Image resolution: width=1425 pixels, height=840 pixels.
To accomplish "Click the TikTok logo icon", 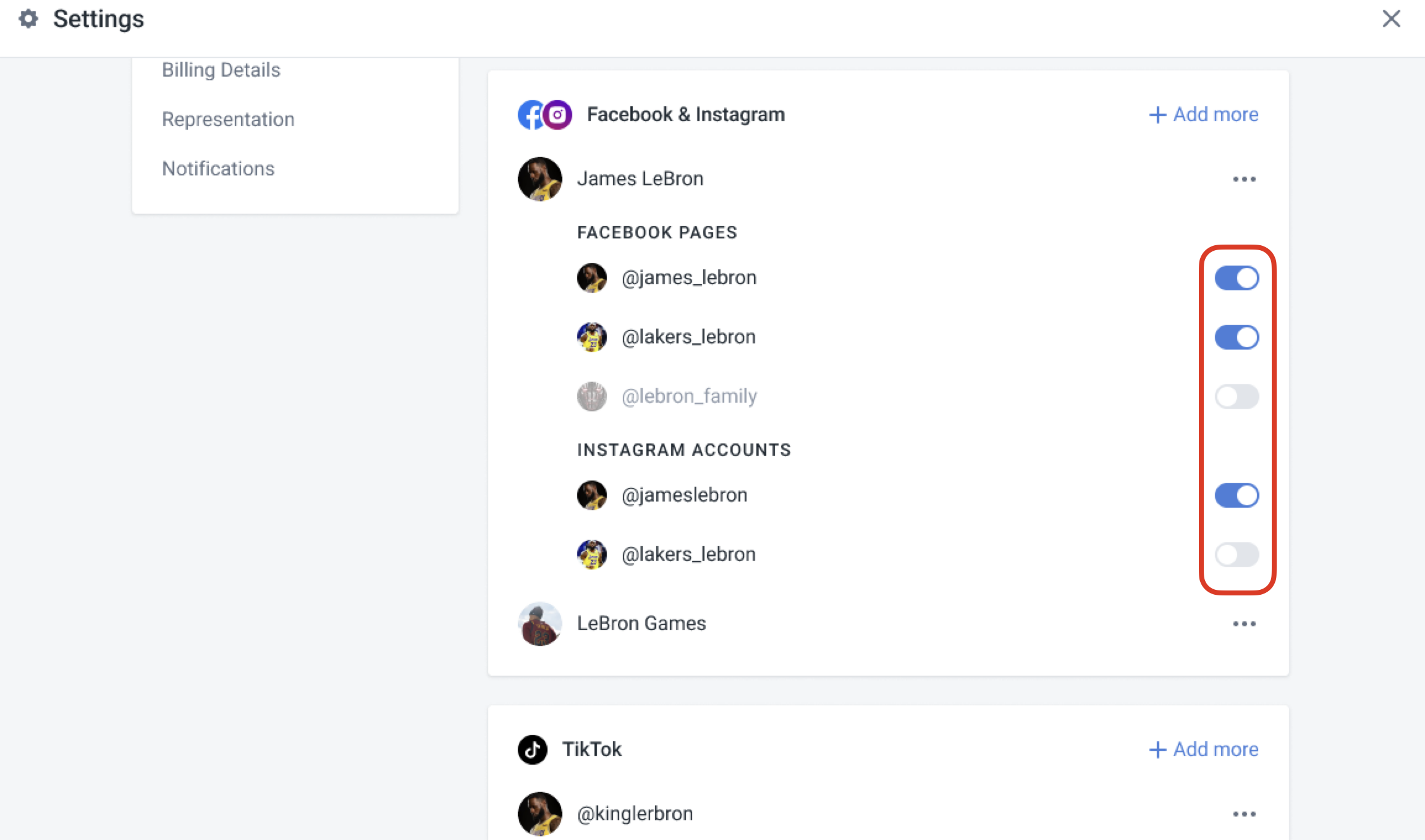I will coord(533,750).
